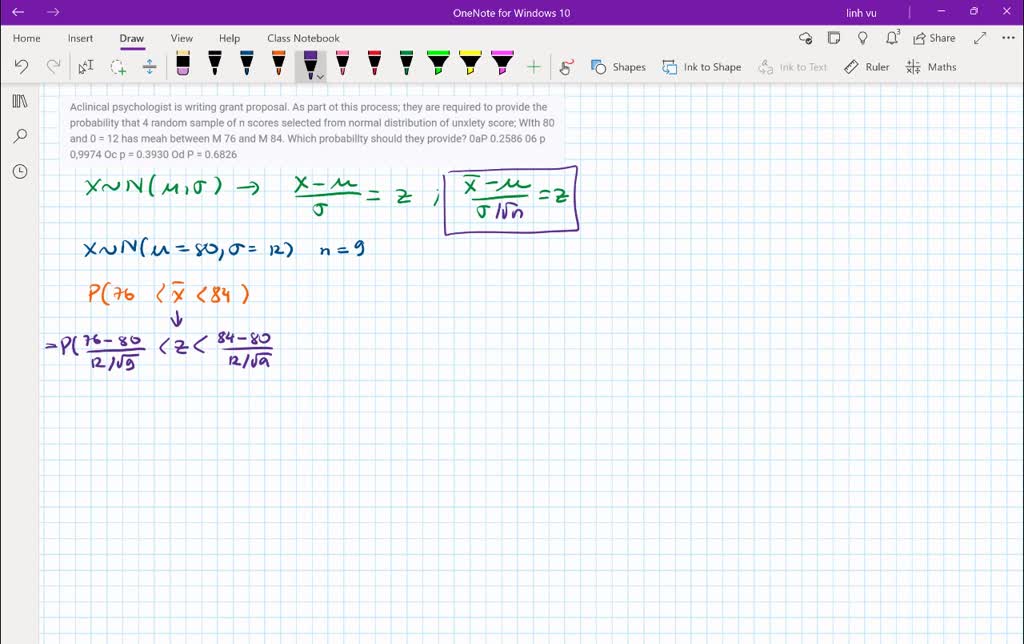Click the account name linh vu

coord(861,13)
